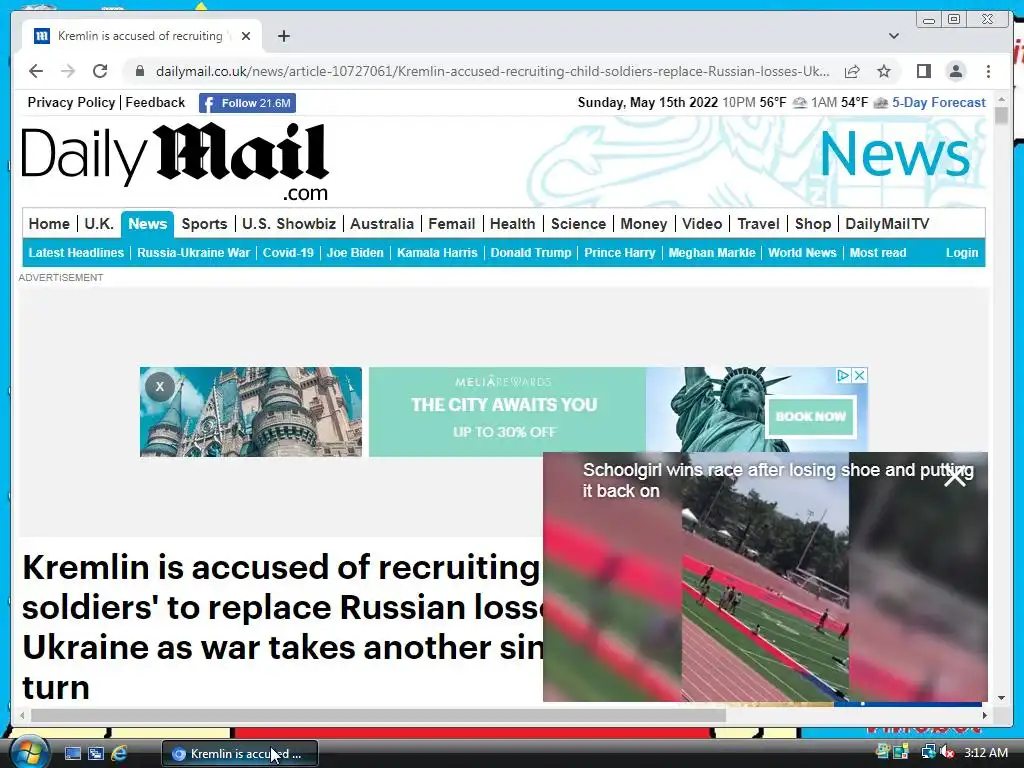This screenshot has height=768, width=1024.
Task: Select the News tab
Action: (148, 224)
